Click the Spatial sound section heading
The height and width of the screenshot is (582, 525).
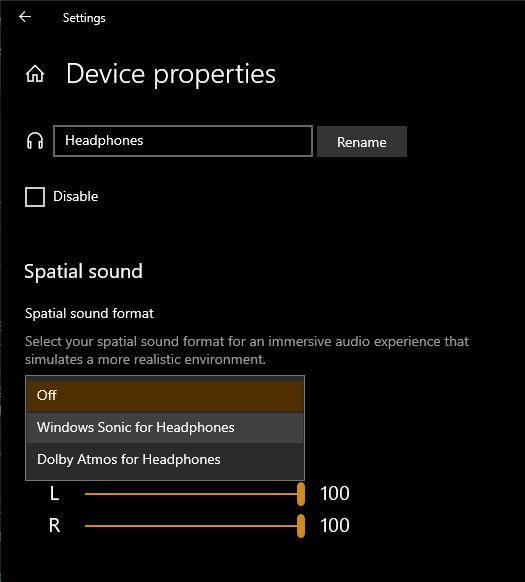84,272
